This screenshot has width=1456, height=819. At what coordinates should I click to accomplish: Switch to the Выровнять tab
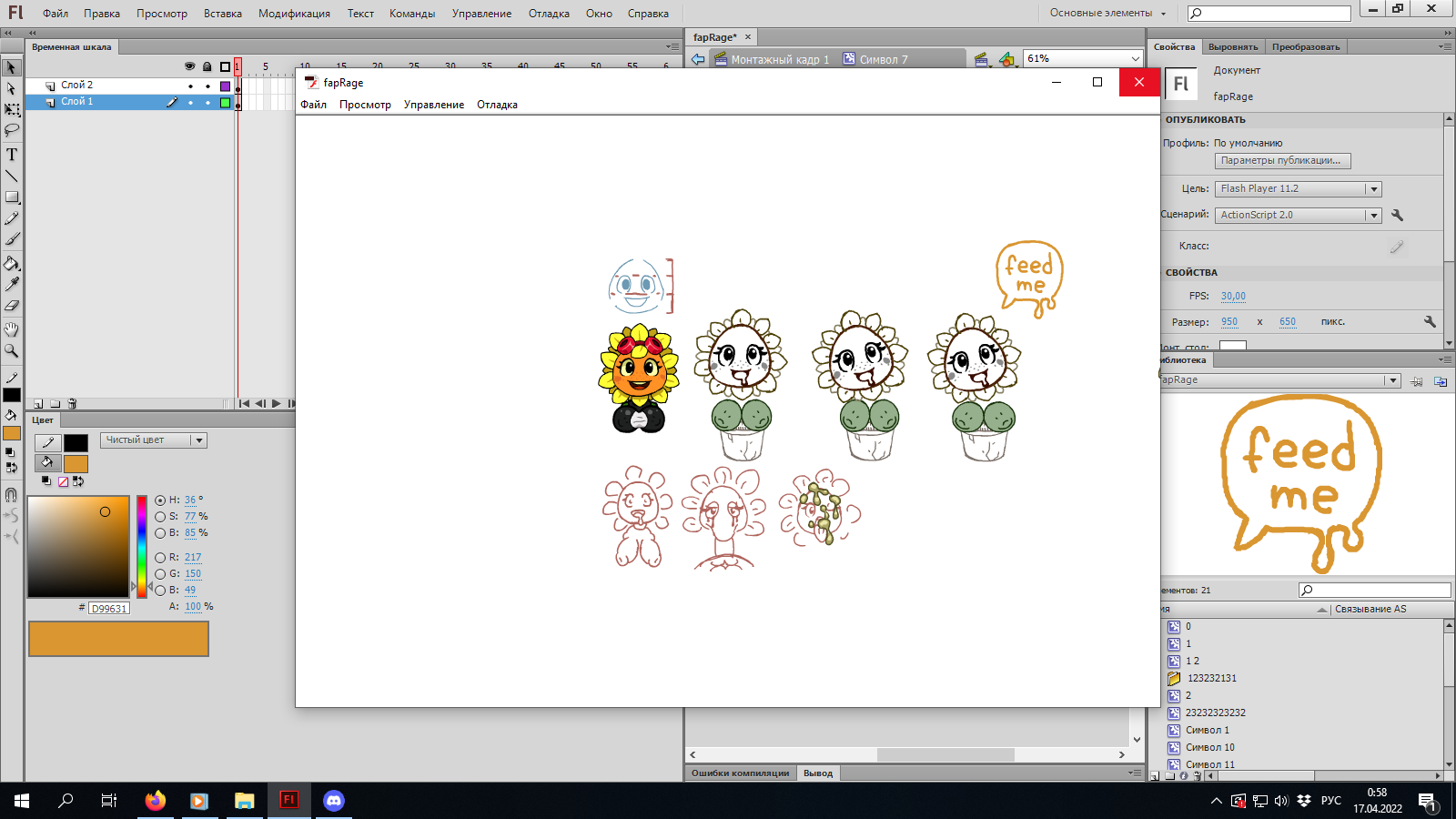point(1233,46)
